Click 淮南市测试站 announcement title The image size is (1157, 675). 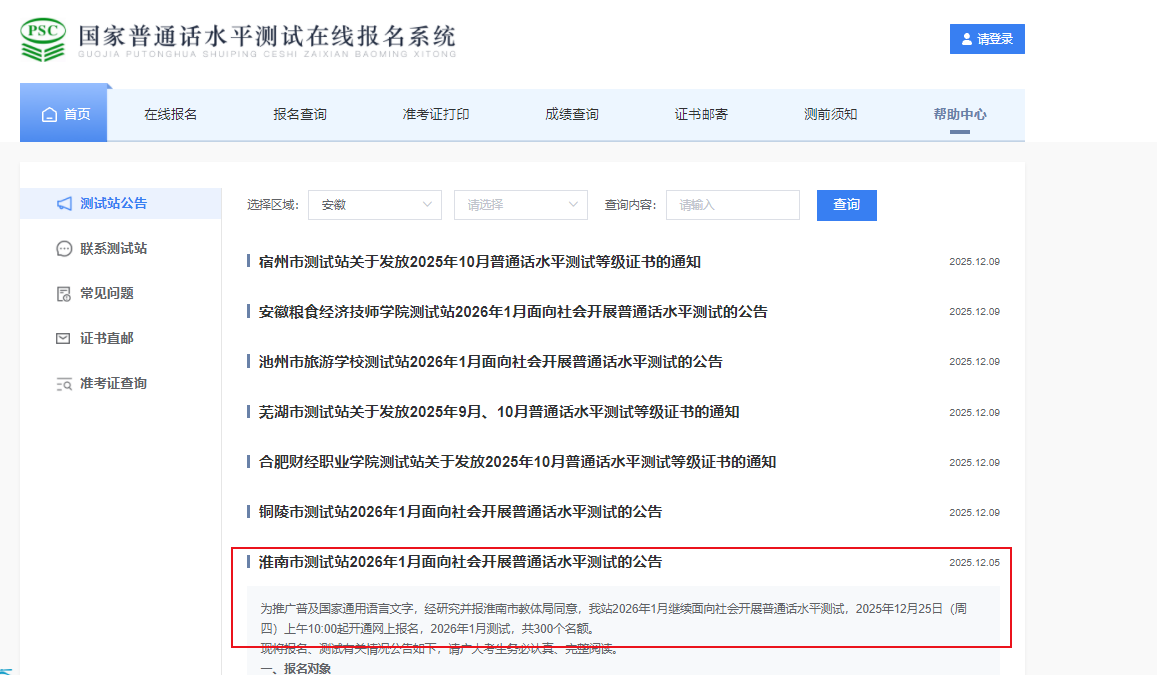tap(460, 562)
